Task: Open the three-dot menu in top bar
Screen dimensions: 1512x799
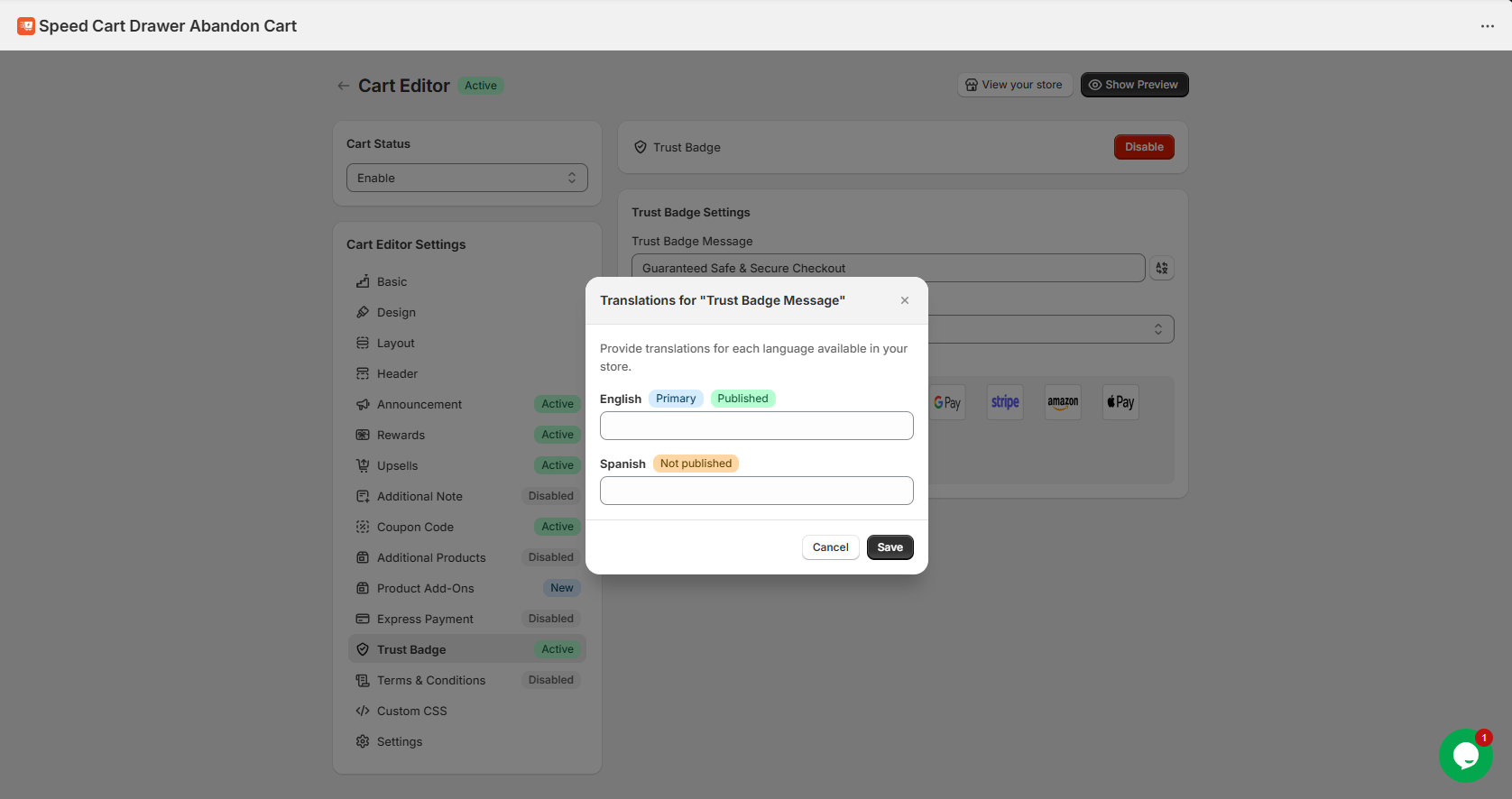Action: [1487, 26]
